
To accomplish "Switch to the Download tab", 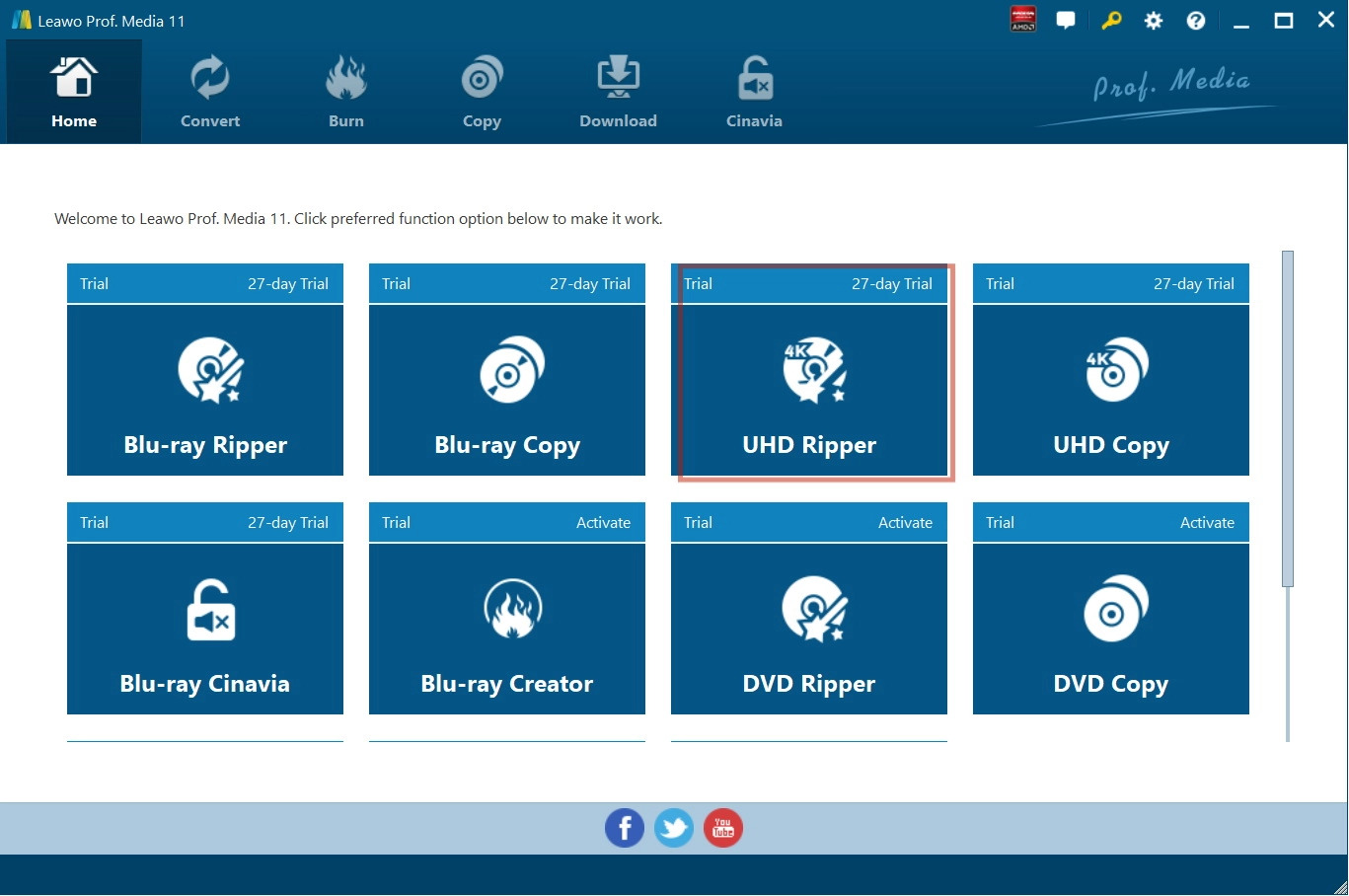I will point(618,91).
